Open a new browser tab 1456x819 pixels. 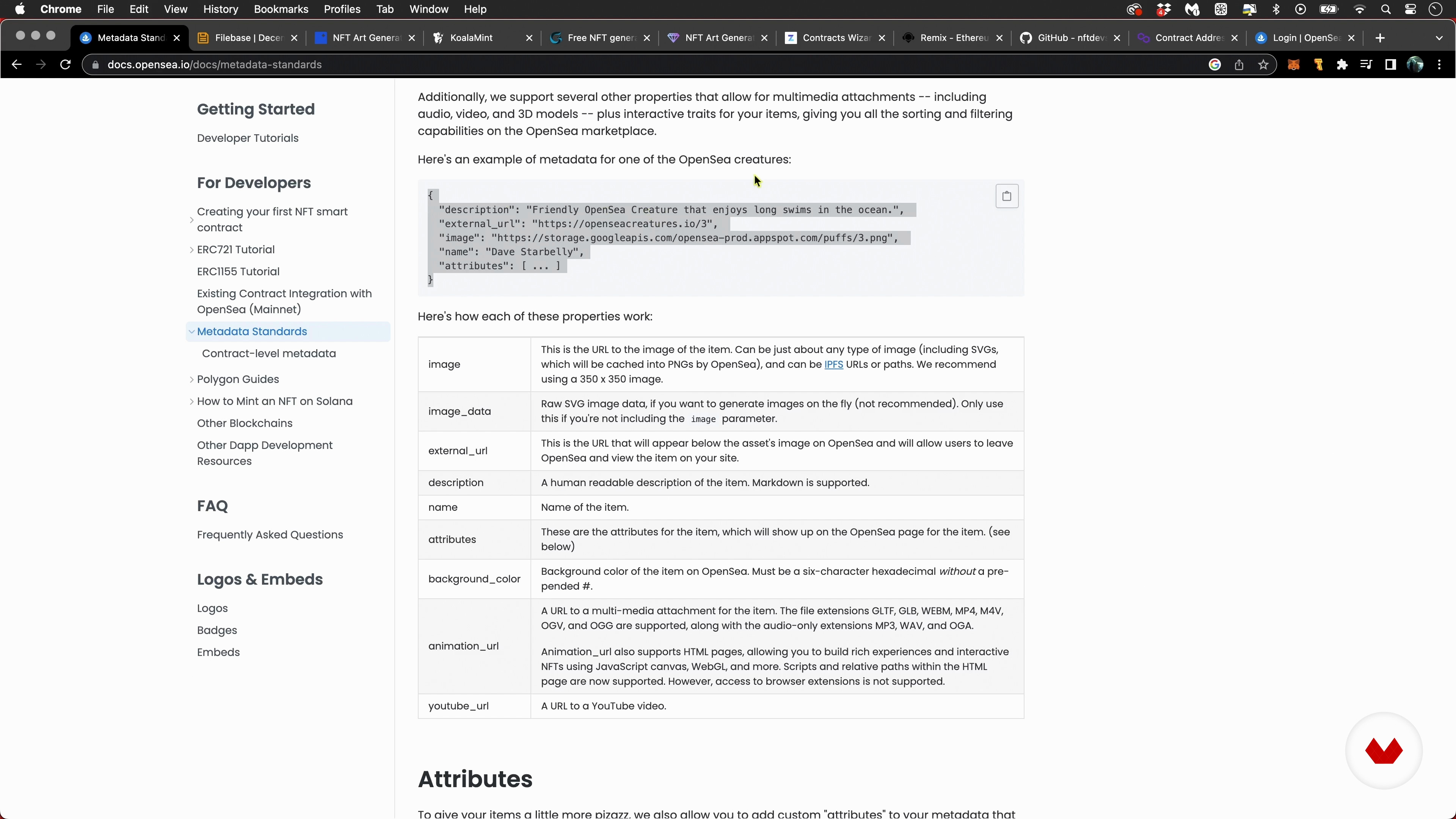pyautogui.click(x=1380, y=38)
